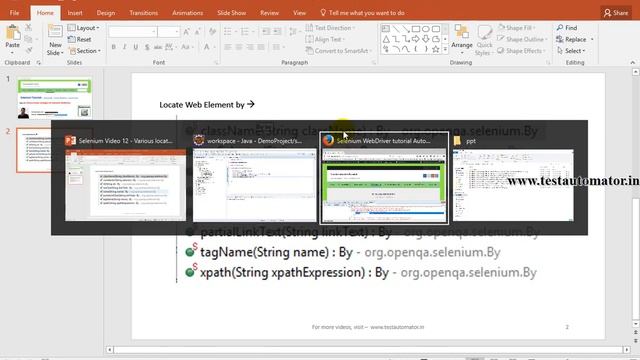Click the Arrange icon
The image size is (640, 360).
(x=462, y=32)
